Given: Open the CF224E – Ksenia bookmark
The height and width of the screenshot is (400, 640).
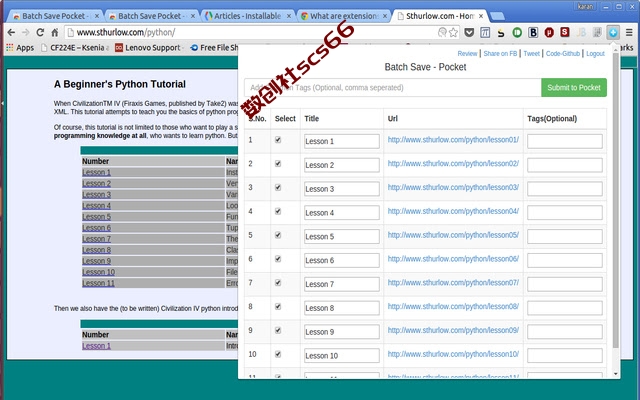Looking at the screenshot, I should point(75,48).
